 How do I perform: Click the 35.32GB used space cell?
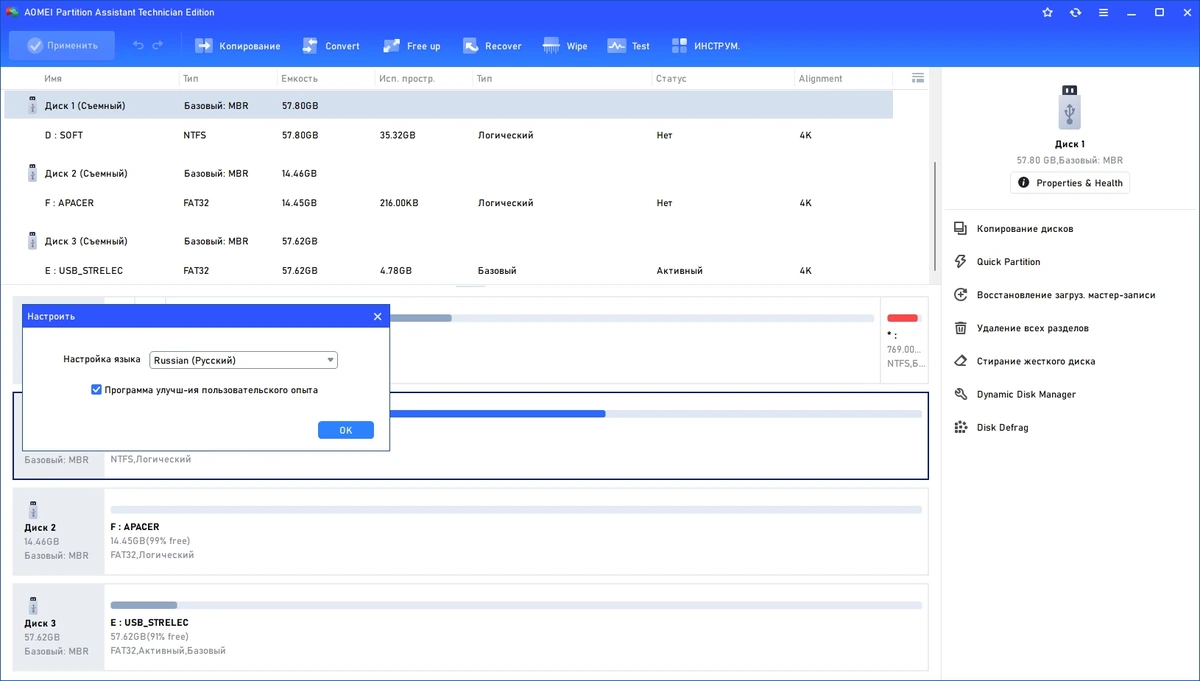click(x=398, y=135)
